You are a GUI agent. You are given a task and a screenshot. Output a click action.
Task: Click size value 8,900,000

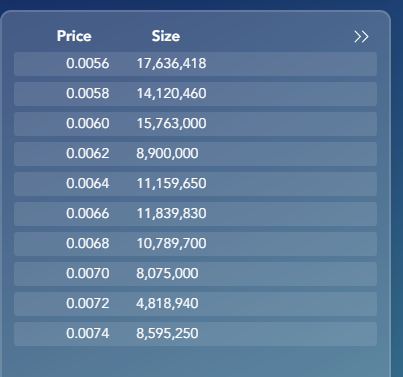(167, 154)
